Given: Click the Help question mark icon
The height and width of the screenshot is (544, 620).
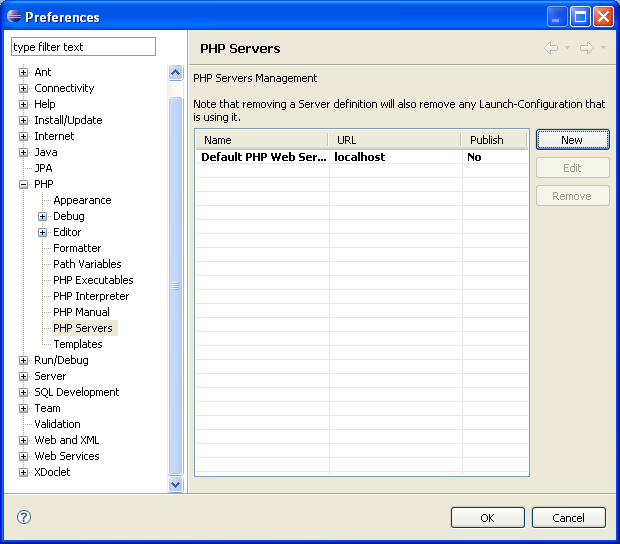Looking at the screenshot, I should coord(24,517).
